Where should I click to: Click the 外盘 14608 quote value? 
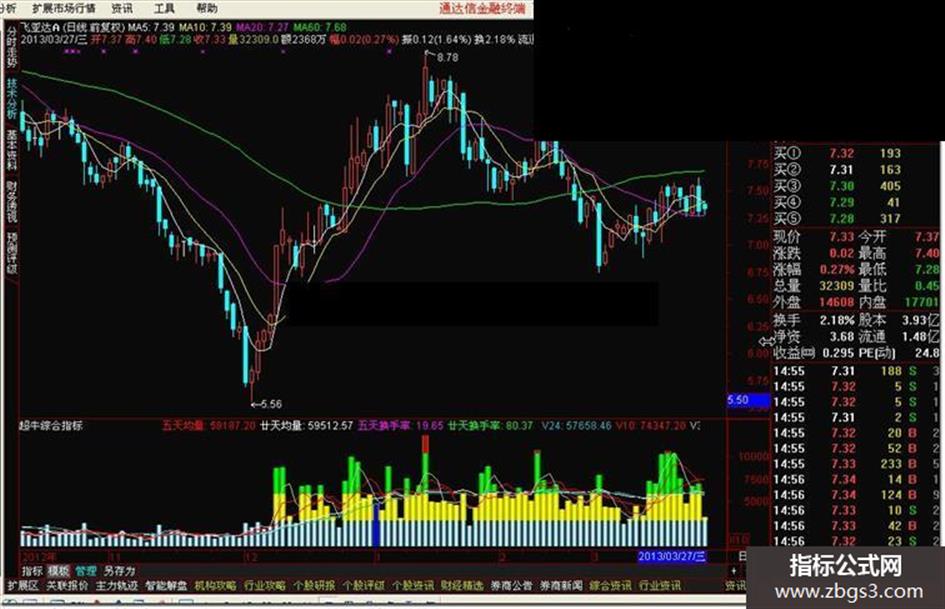[837, 302]
